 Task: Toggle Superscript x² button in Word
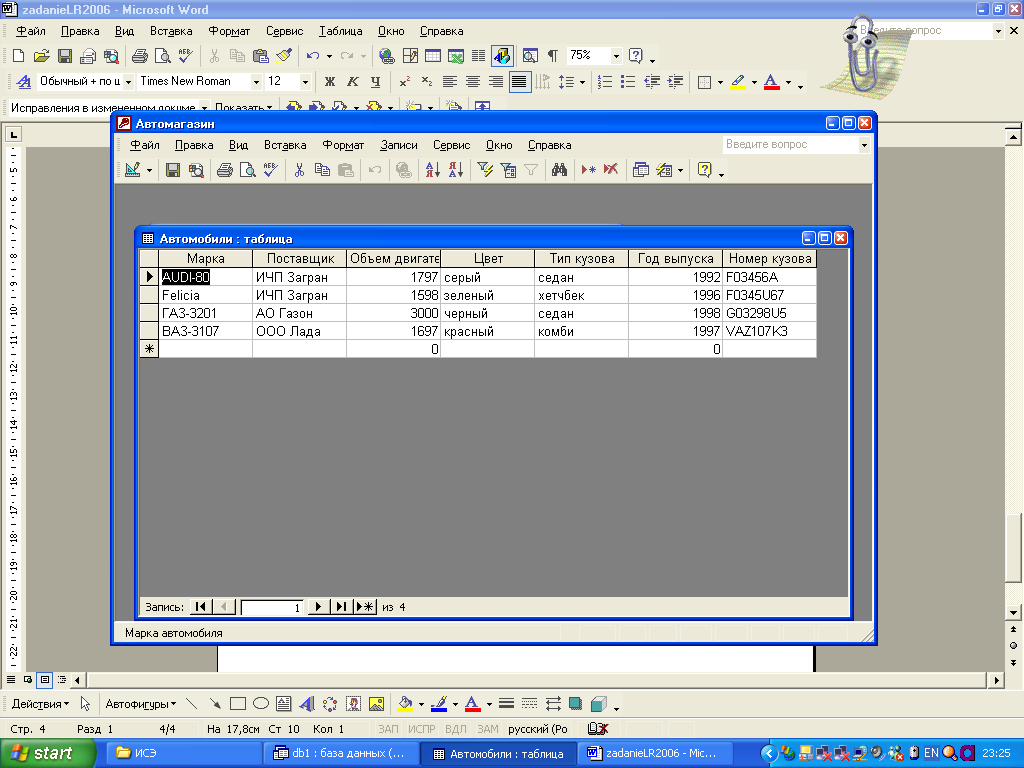coord(404,82)
